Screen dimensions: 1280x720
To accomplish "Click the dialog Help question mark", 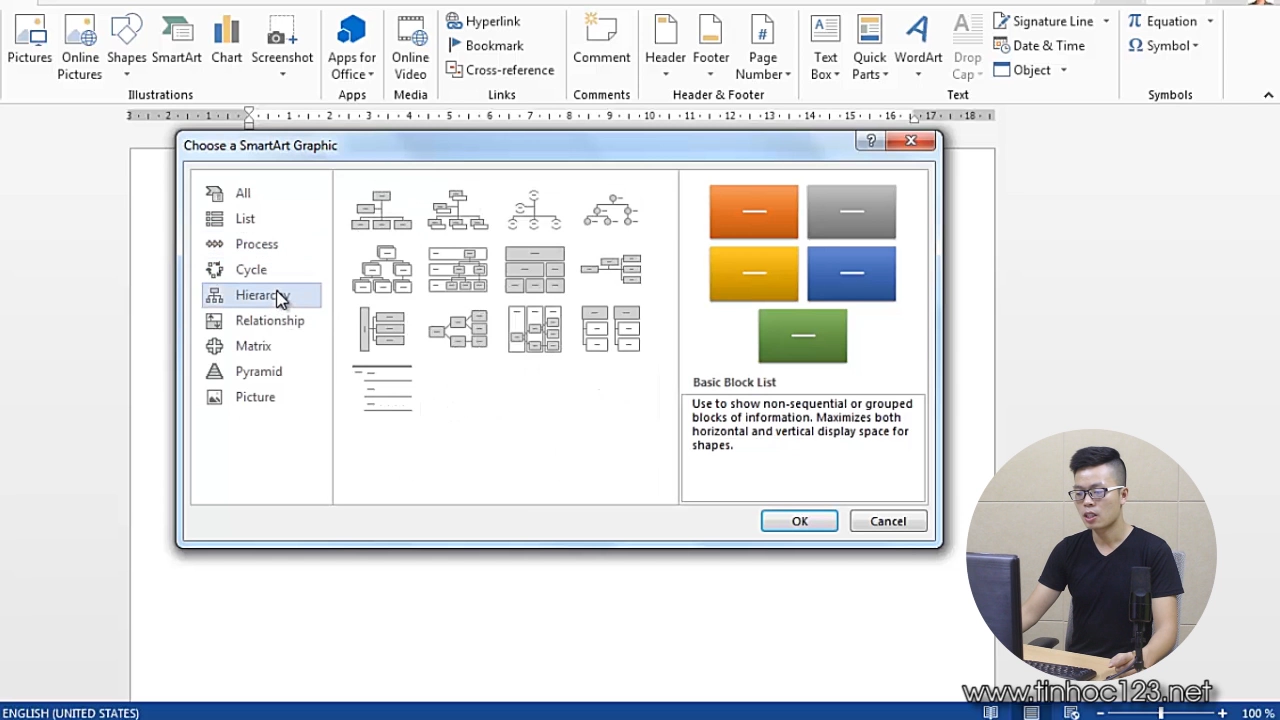I will point(871,141).
